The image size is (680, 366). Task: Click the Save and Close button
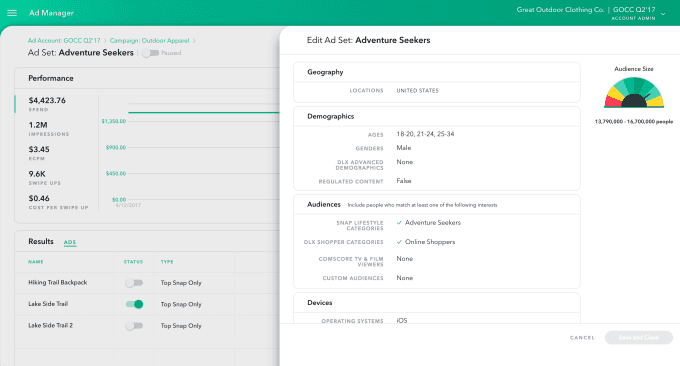click(638, 337)
